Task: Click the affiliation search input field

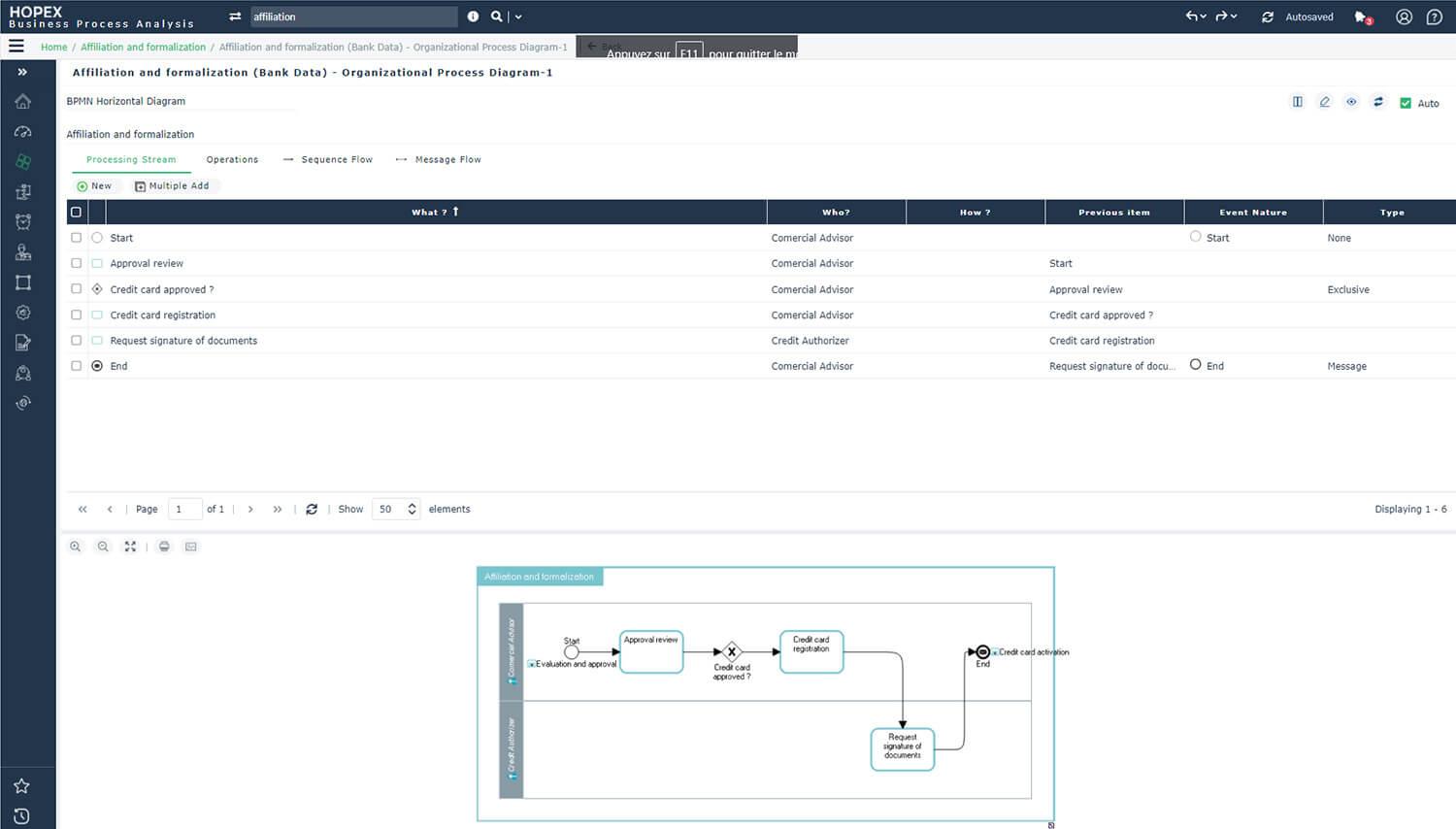Action: [353, 17]
